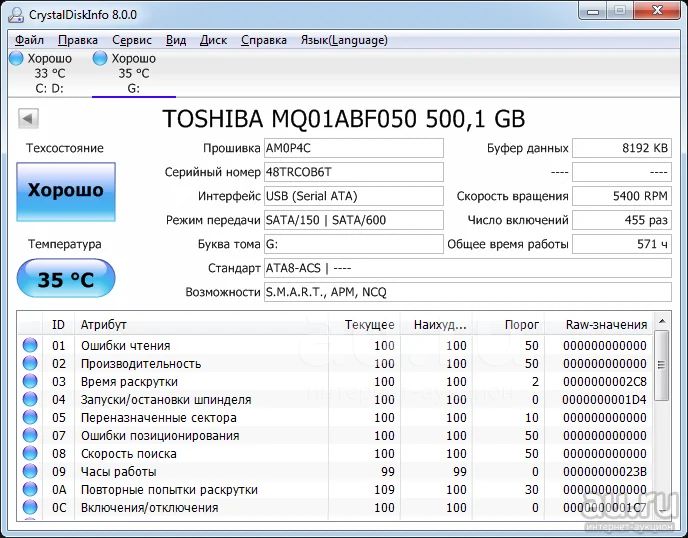This screenshot has height=538, width=688.
Task: Click the Число включений value 455 раз
Action: click(x=622, y=220)
